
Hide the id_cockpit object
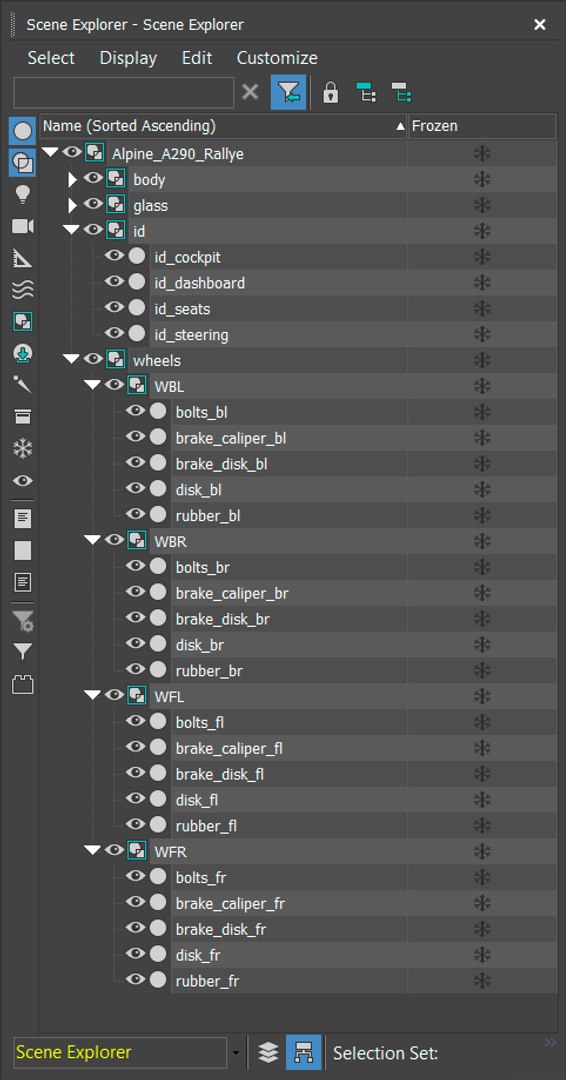click(114, 256)
